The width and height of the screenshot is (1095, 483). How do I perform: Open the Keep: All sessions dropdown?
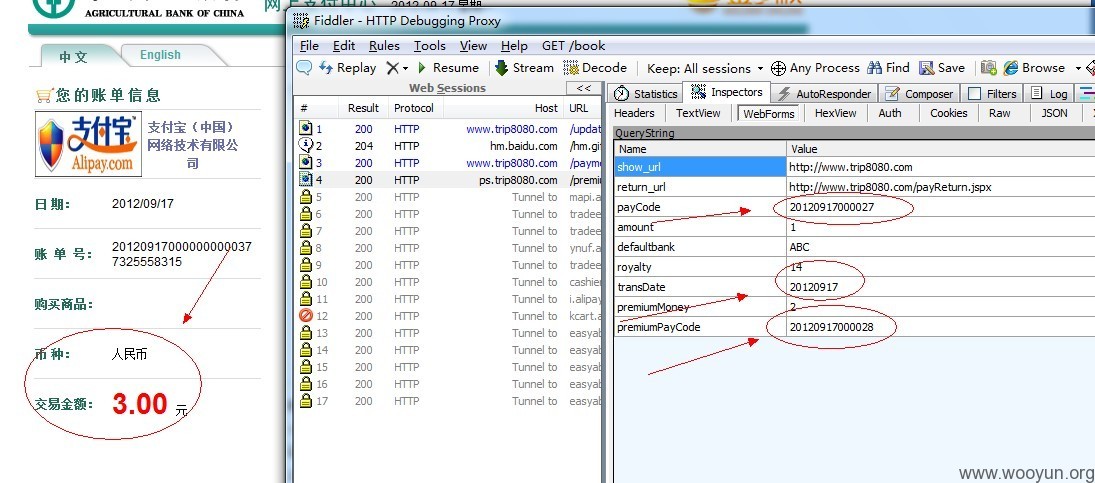(x=704, y=68)
